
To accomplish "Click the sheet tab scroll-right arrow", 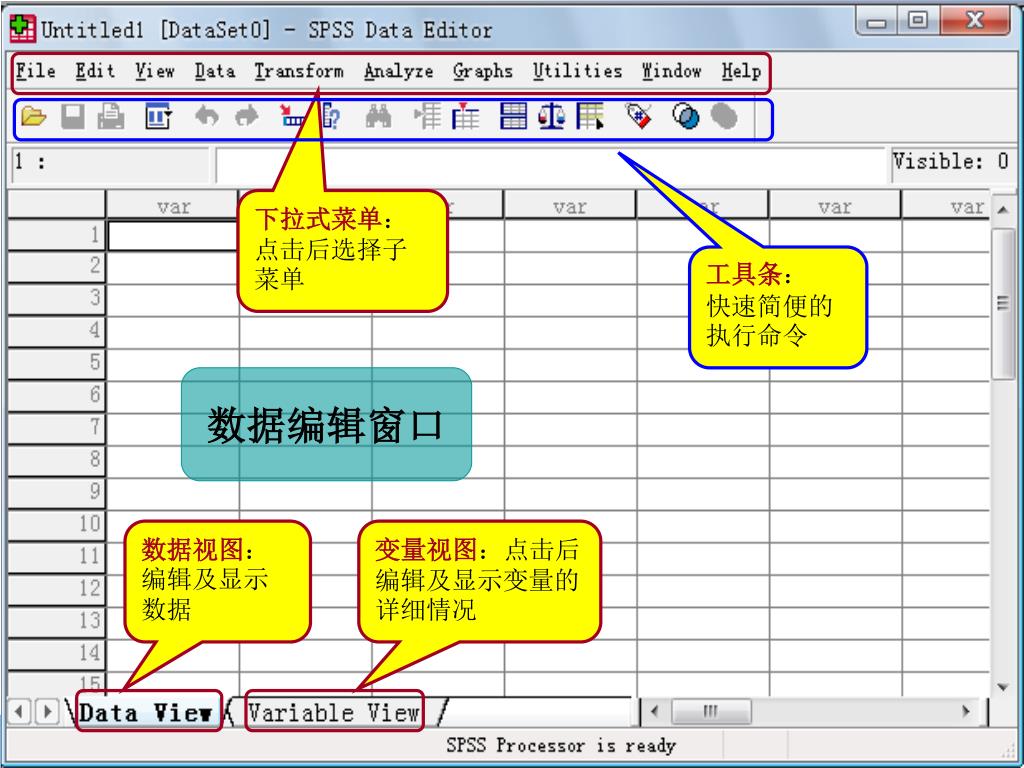I will (47, 711).
